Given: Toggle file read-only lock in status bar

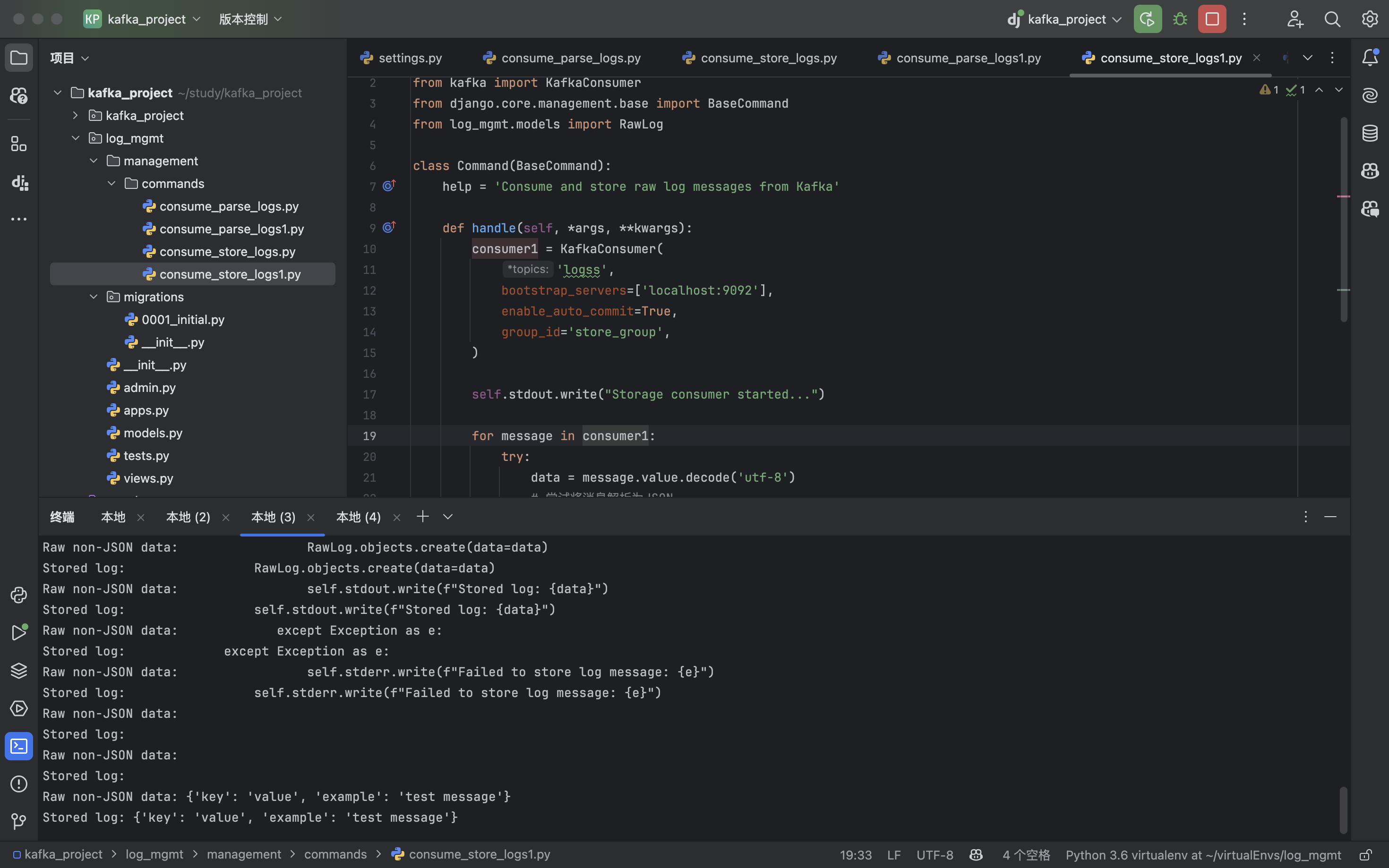Looking at the screenshot, I should click(1366, 855).
